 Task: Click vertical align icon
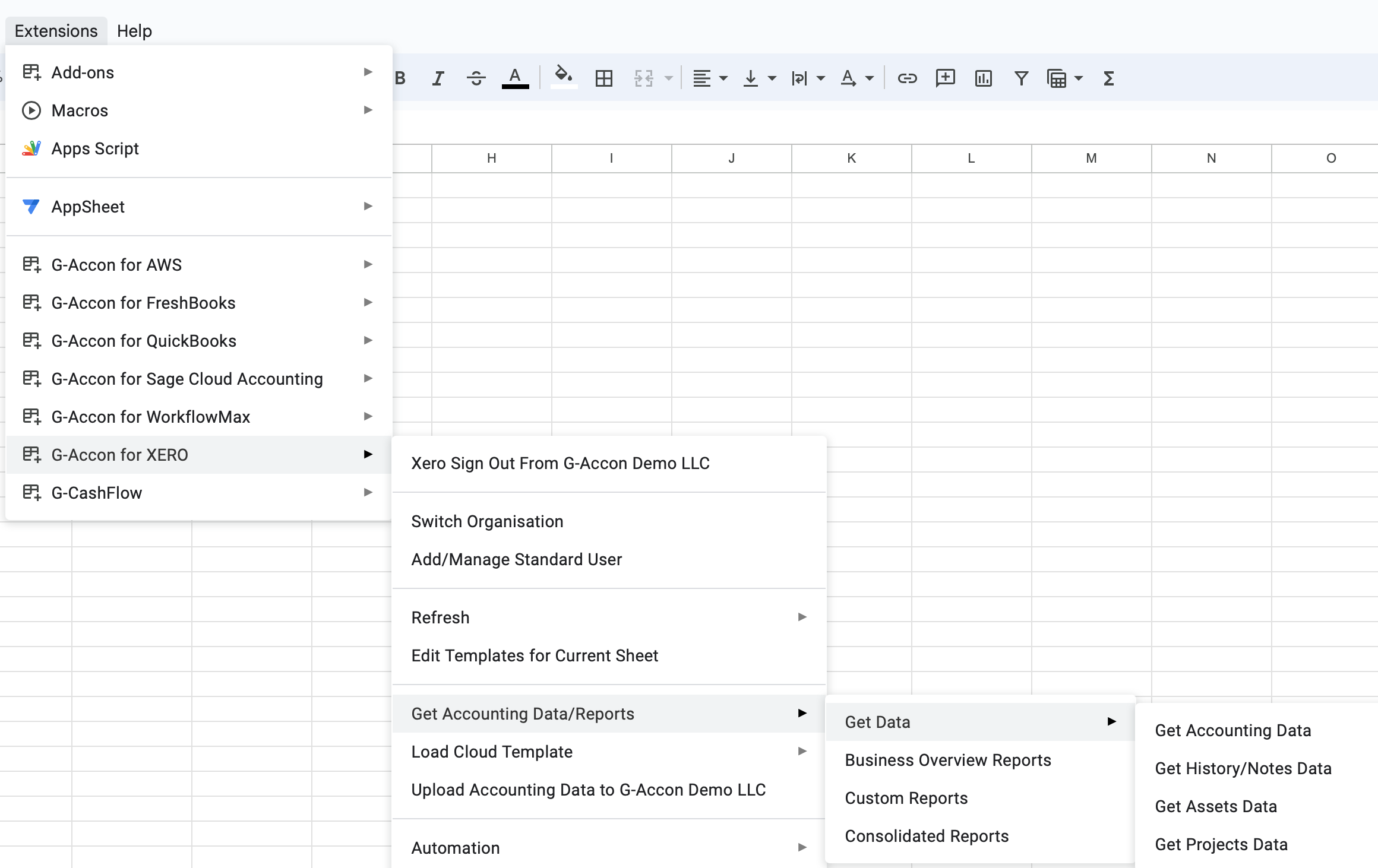pyautogui.click(x=751, y=78)
